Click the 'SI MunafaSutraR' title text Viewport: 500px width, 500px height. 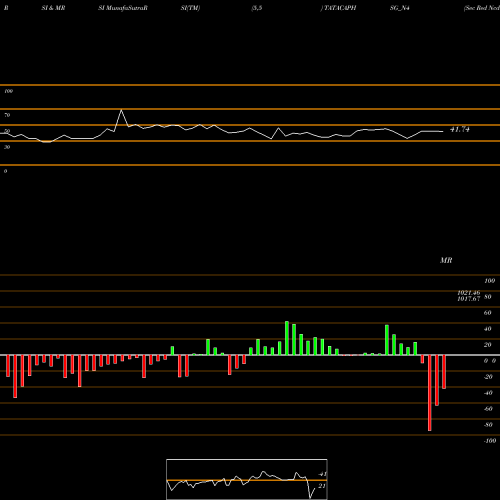coord(123,8)
